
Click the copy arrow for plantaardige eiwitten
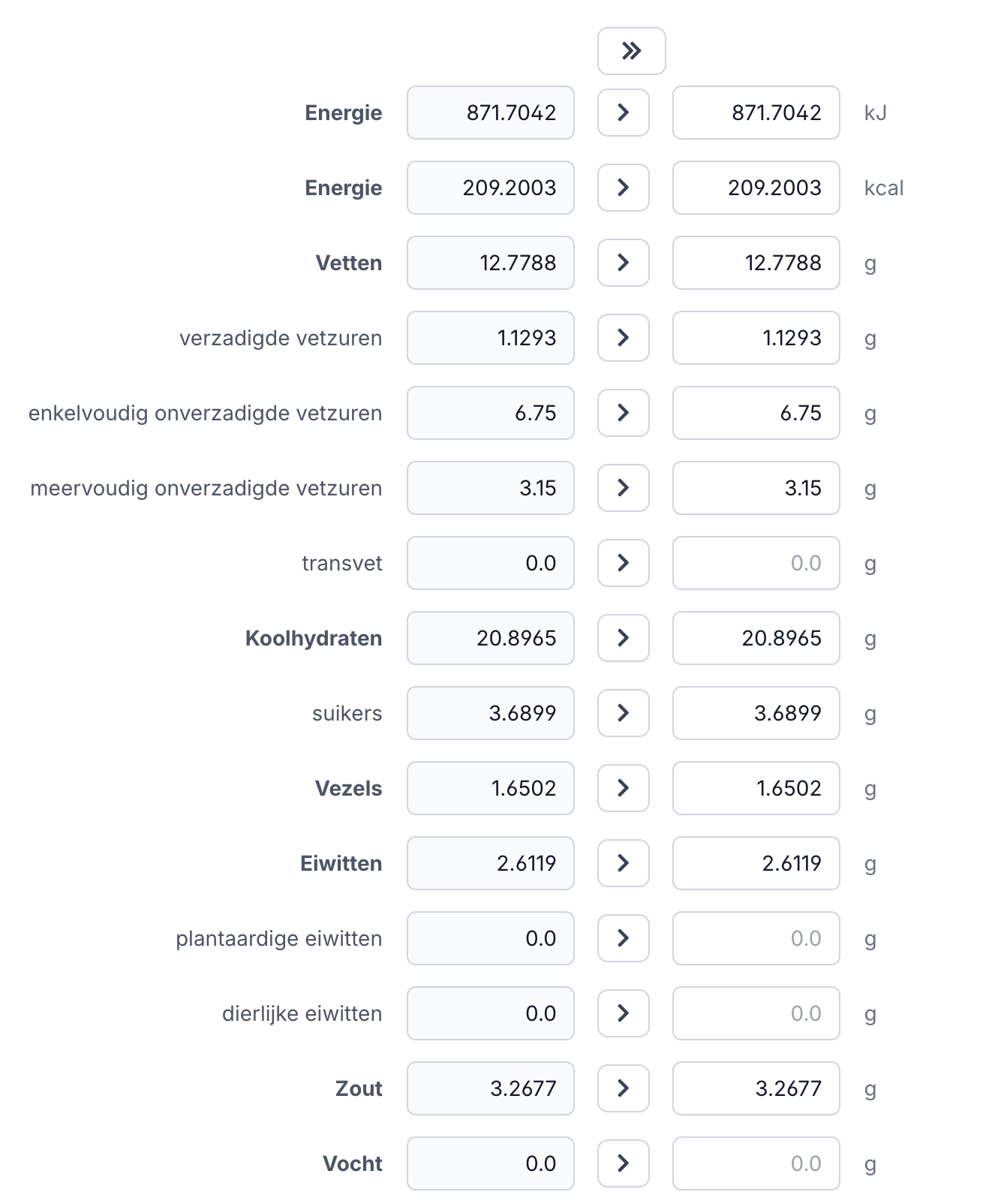(623, 938)
